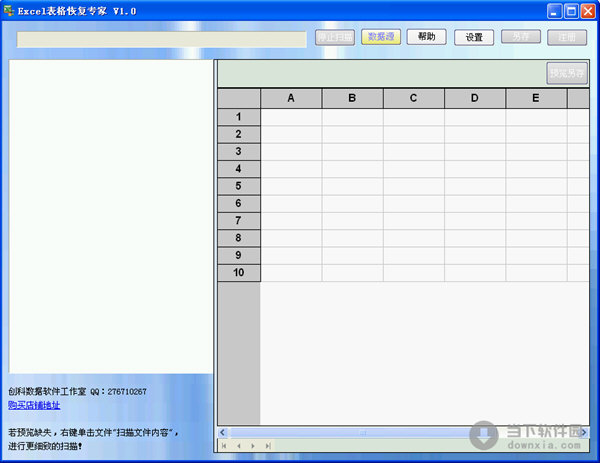Jump to the last sheet arrow
600x463 pixels.
(x=268, y=446)
